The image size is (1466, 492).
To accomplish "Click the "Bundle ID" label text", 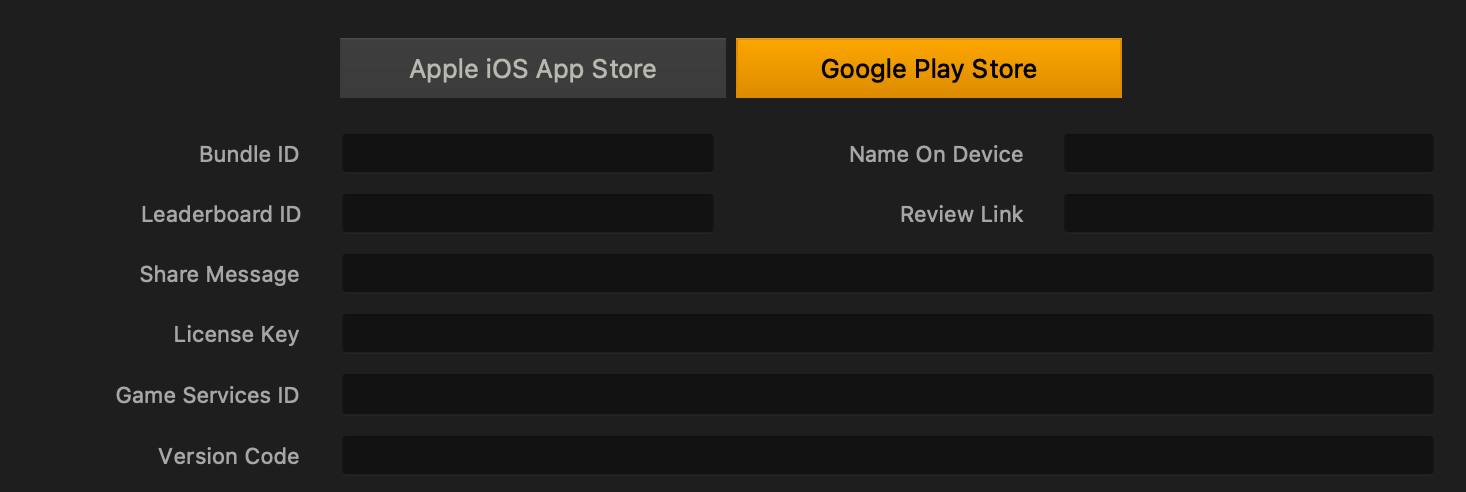I will pos(249,154).
